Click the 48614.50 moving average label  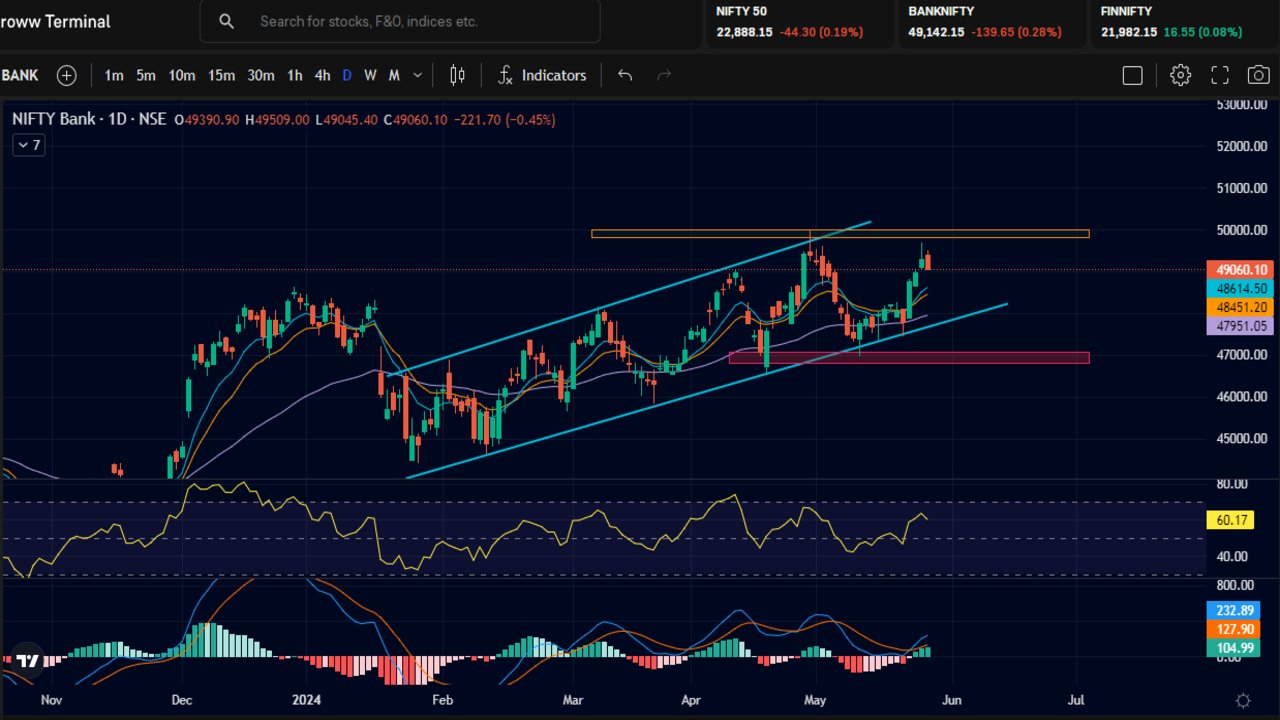click(x=1241, y=288)
